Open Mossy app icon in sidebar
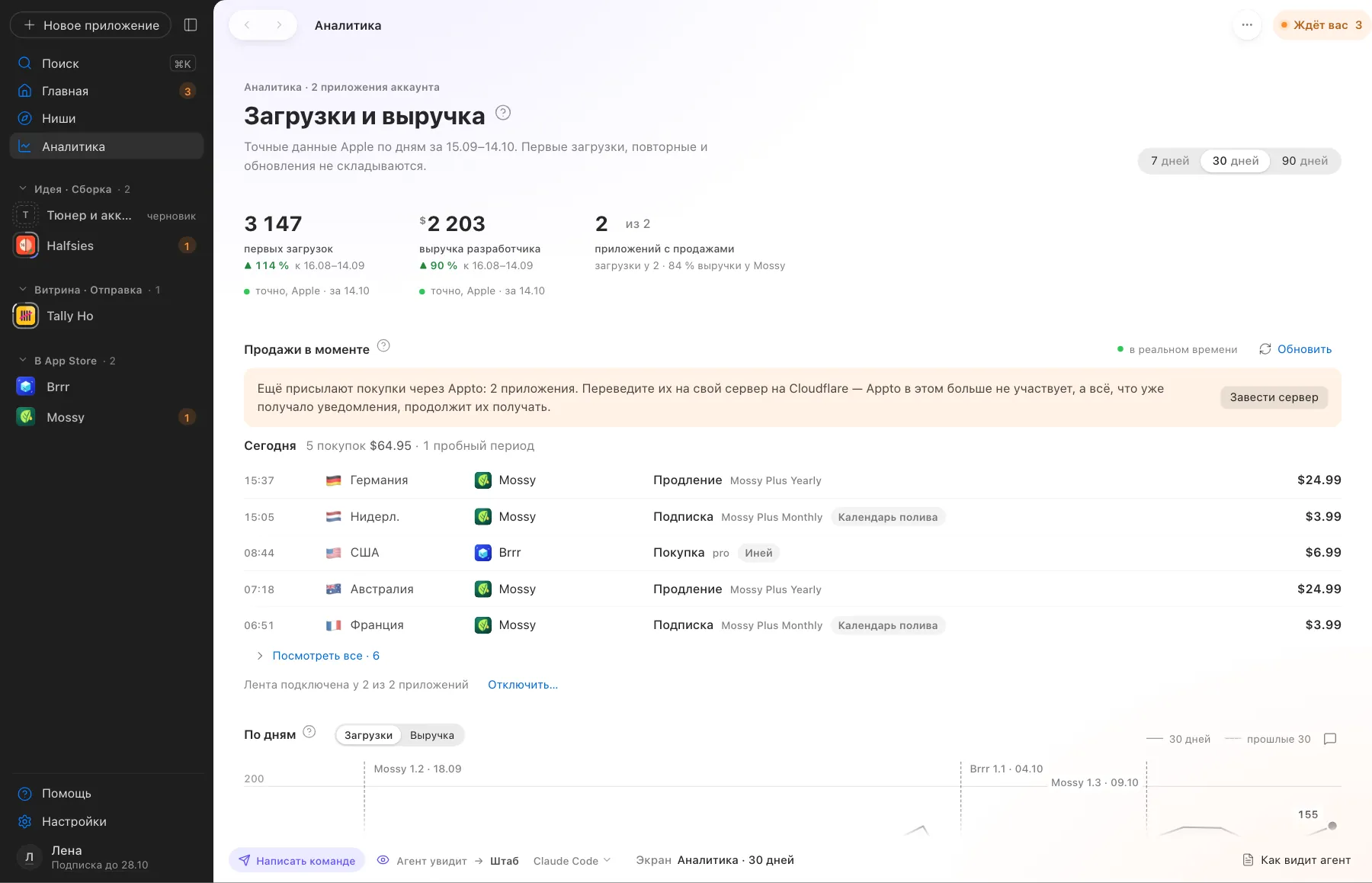Image resolution: width=1372 pixels, height=883 pixels. coord(26,417)
